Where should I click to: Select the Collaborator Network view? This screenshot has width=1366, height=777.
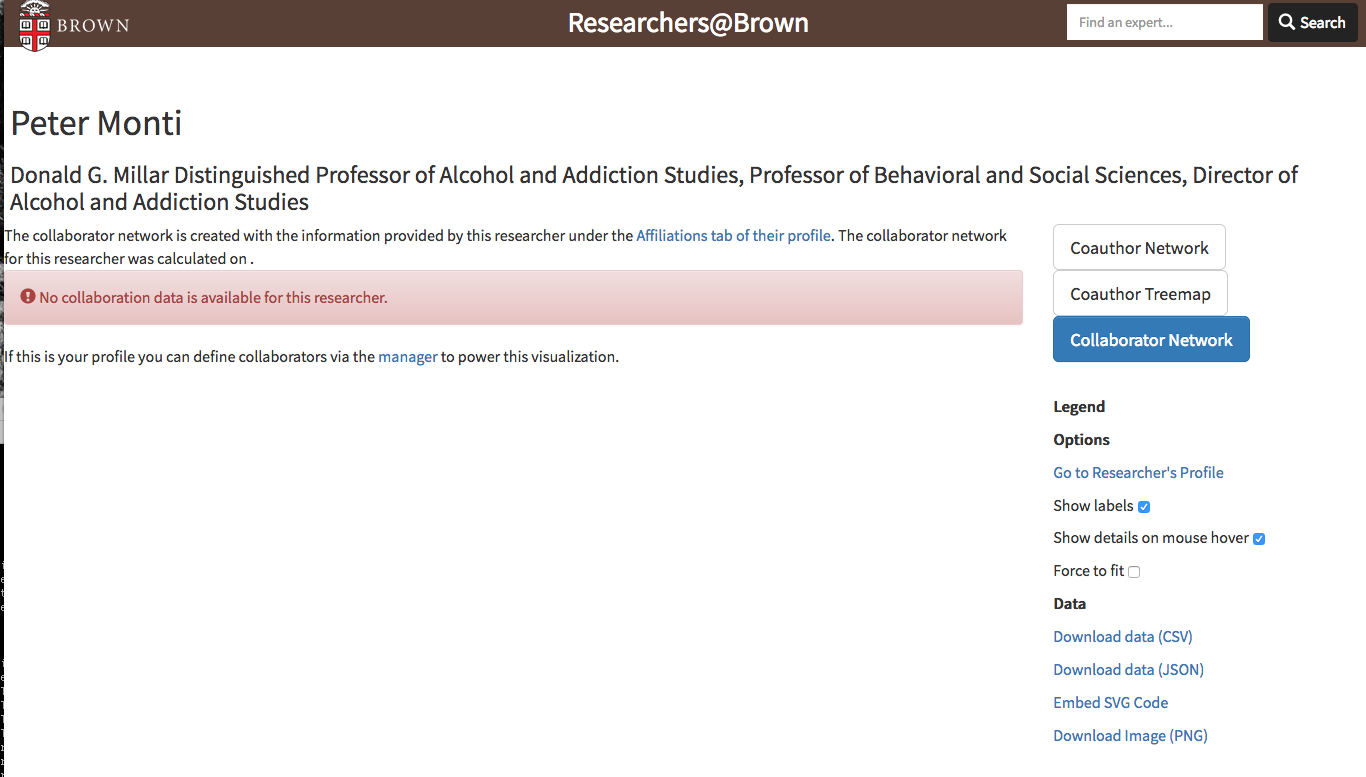coord(1151,340)
